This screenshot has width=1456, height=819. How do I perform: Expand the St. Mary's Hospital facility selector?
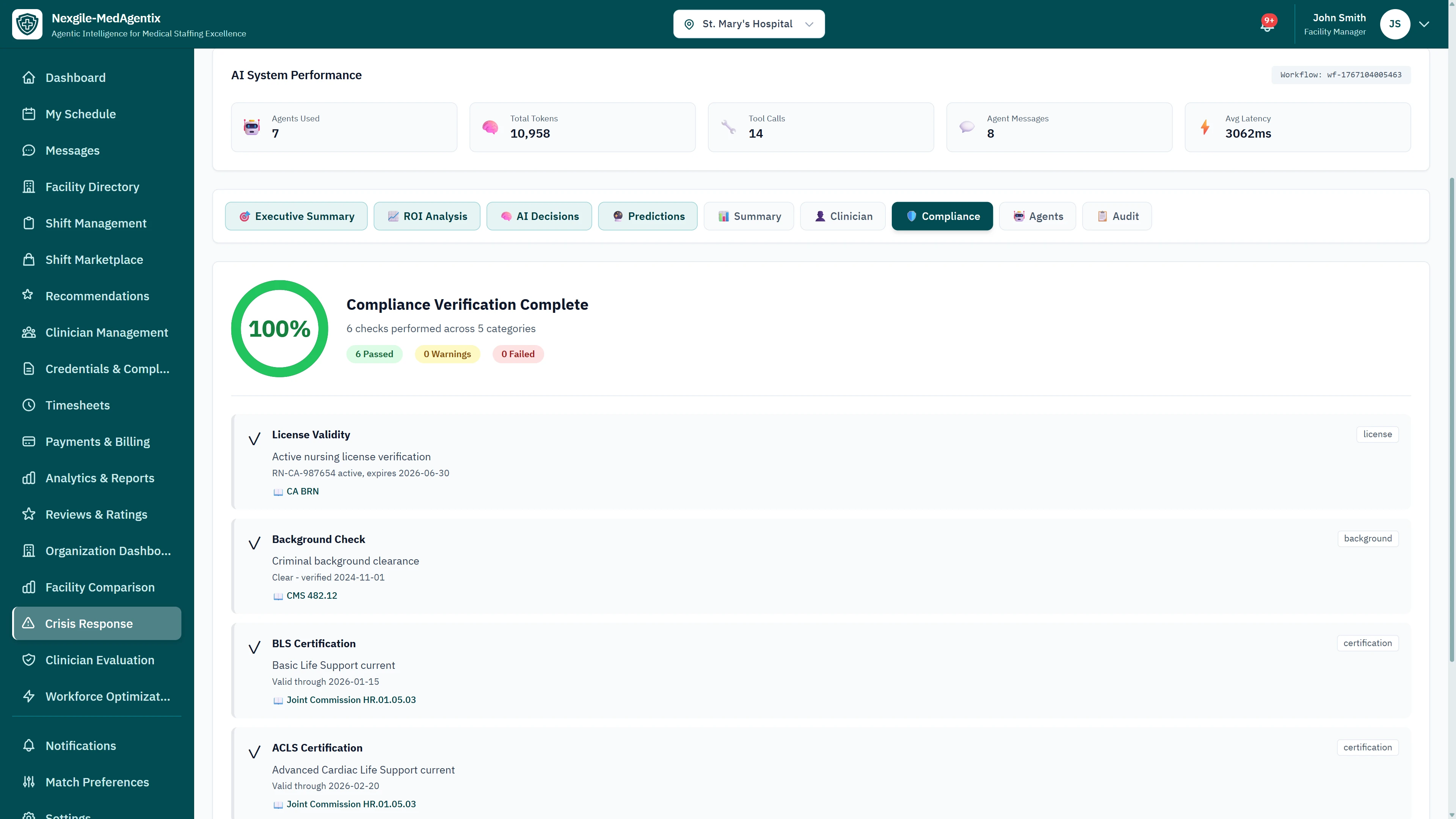coord(748,24)
